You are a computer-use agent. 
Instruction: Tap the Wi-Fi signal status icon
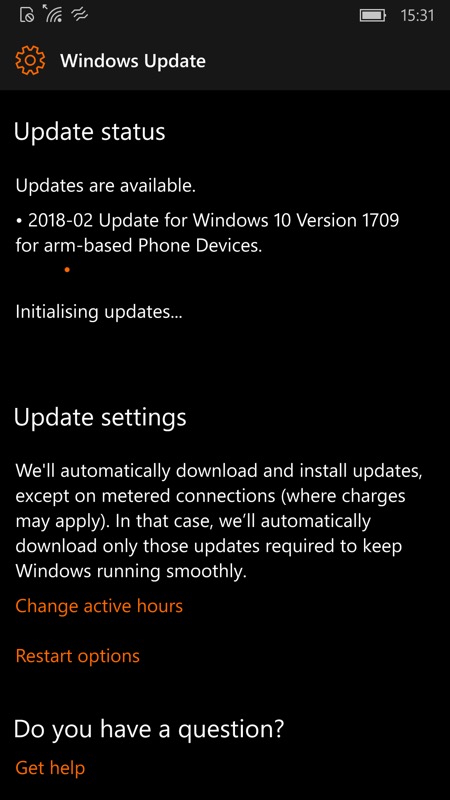53,14
